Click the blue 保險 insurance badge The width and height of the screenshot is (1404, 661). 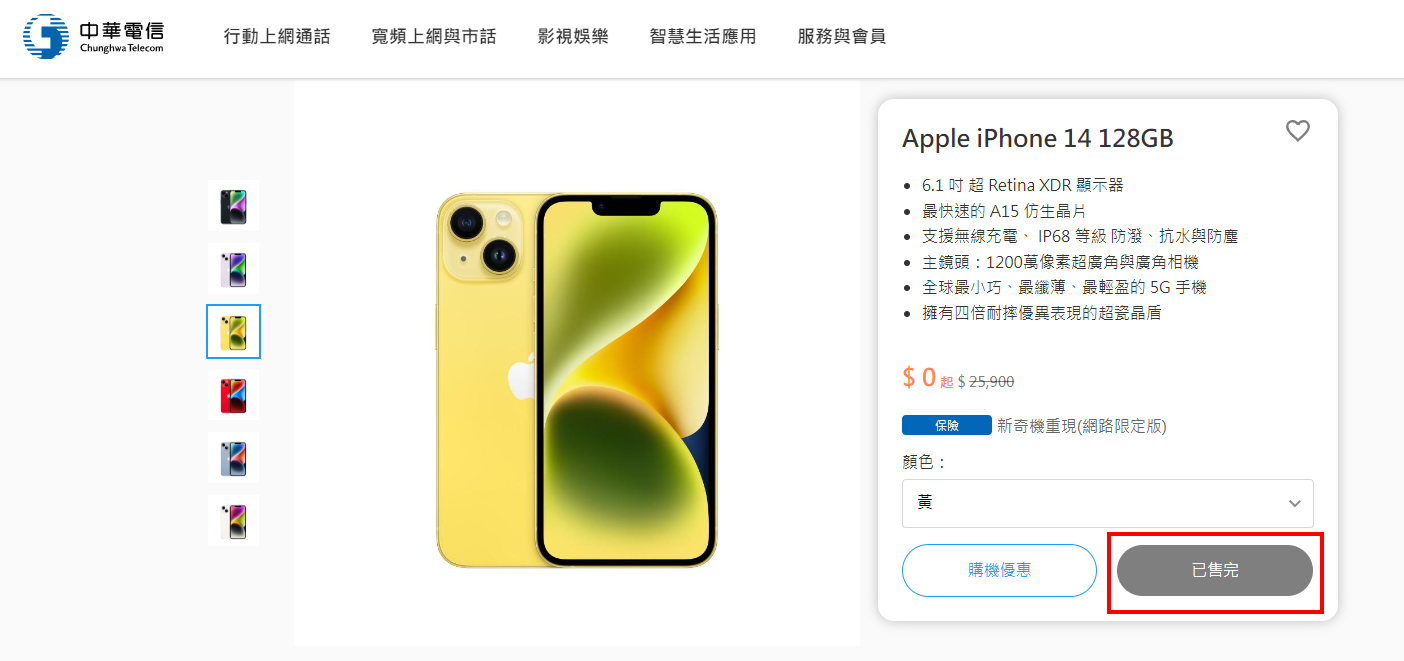(x=946, y=425)
